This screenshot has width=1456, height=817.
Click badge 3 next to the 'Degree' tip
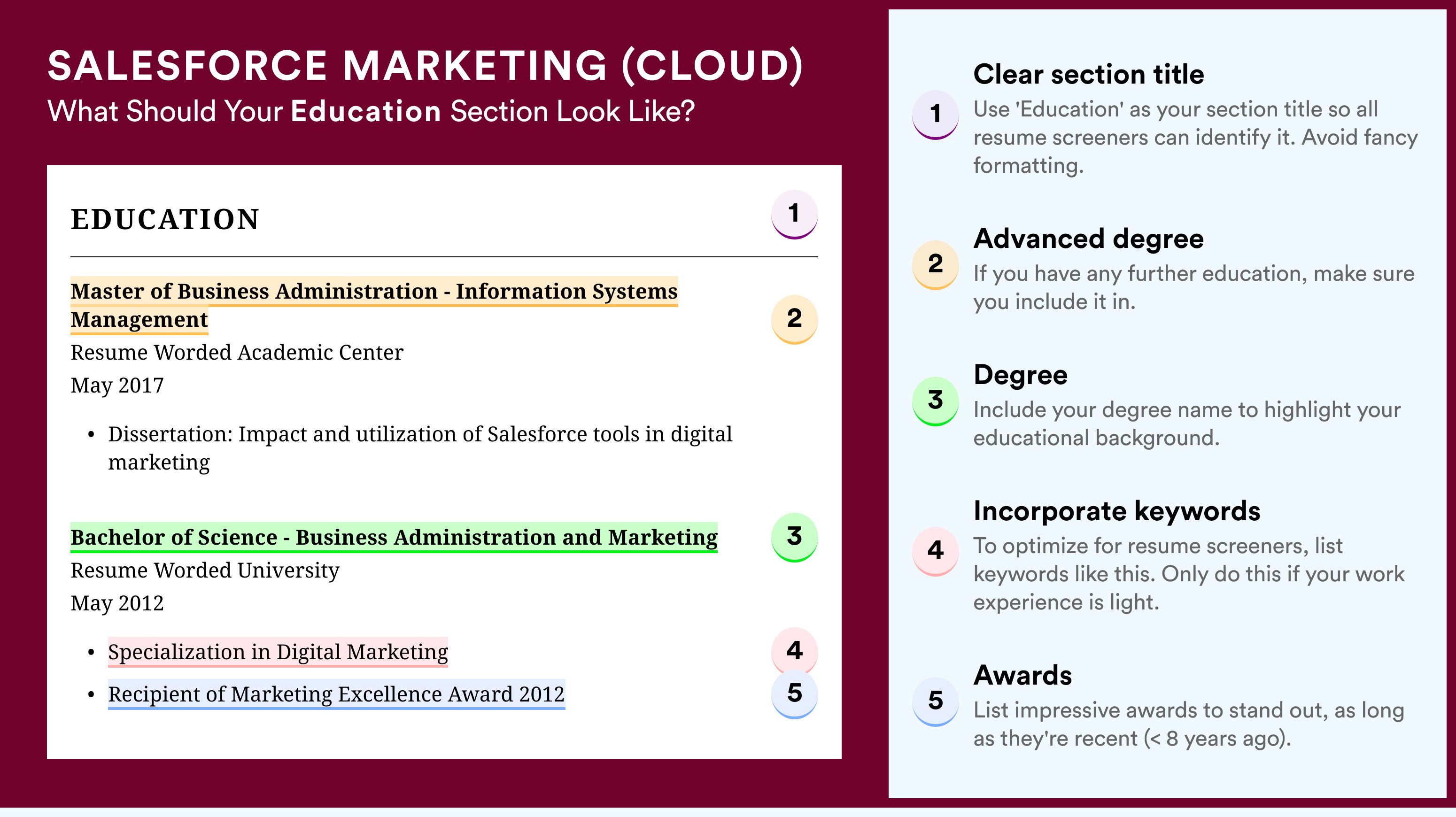pos(935,401)
